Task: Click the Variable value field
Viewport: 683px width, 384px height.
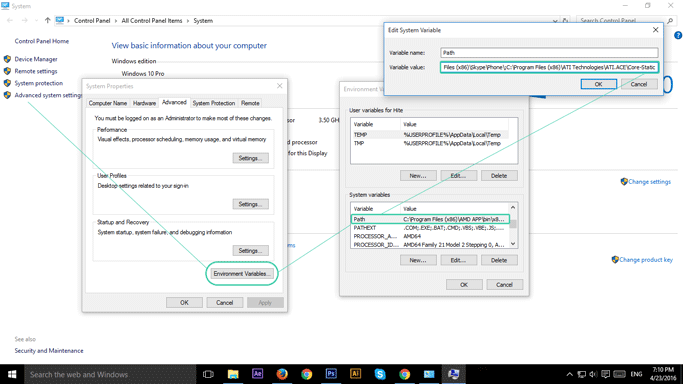Action: [x=549, y=67]
